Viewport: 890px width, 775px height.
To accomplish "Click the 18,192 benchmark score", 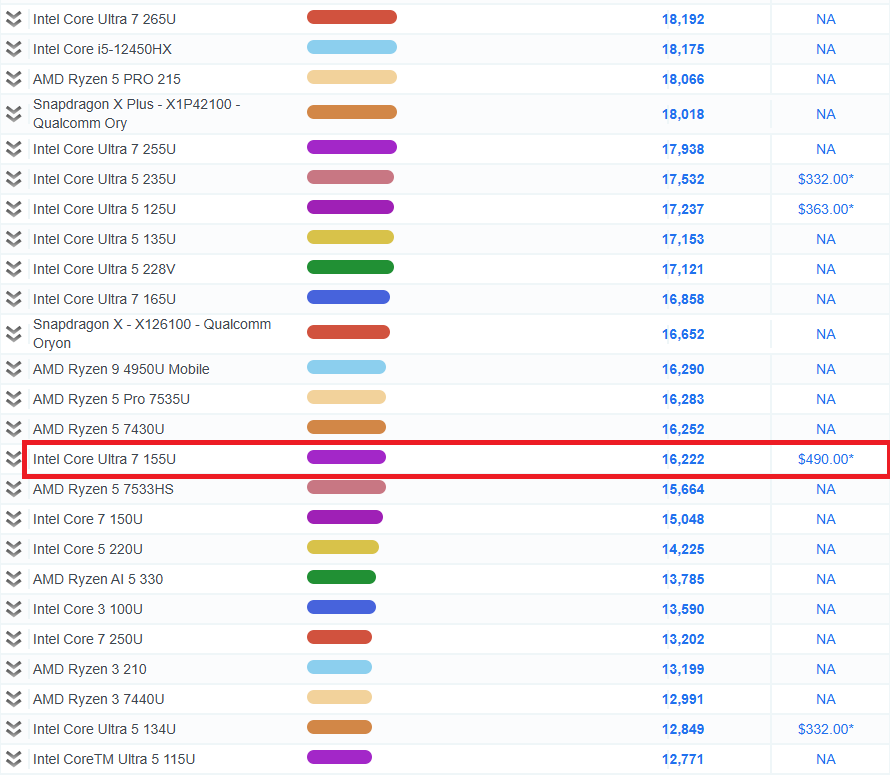I will (x=683, y=19).
